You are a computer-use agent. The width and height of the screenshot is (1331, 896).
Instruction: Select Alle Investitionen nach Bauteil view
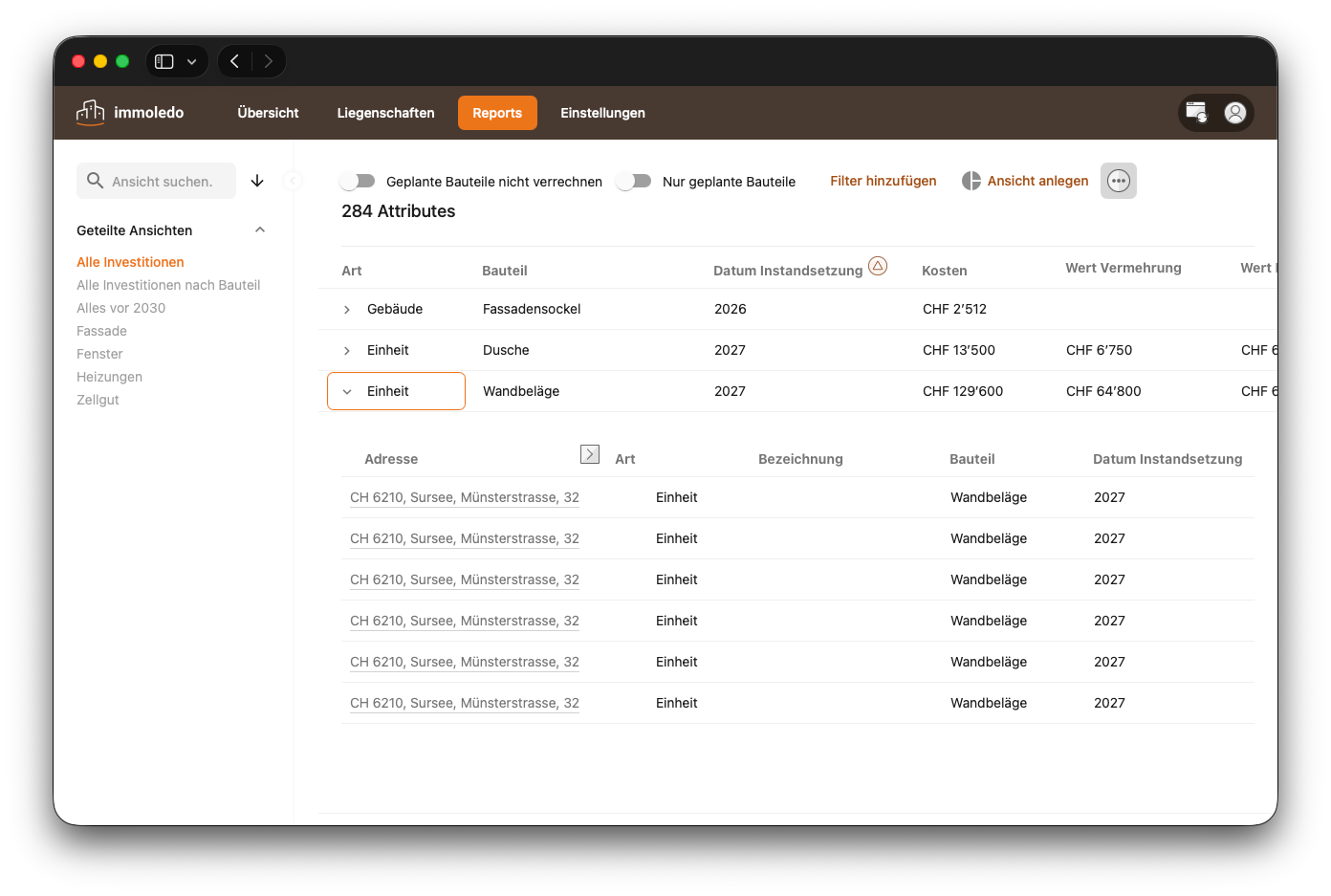168,285
